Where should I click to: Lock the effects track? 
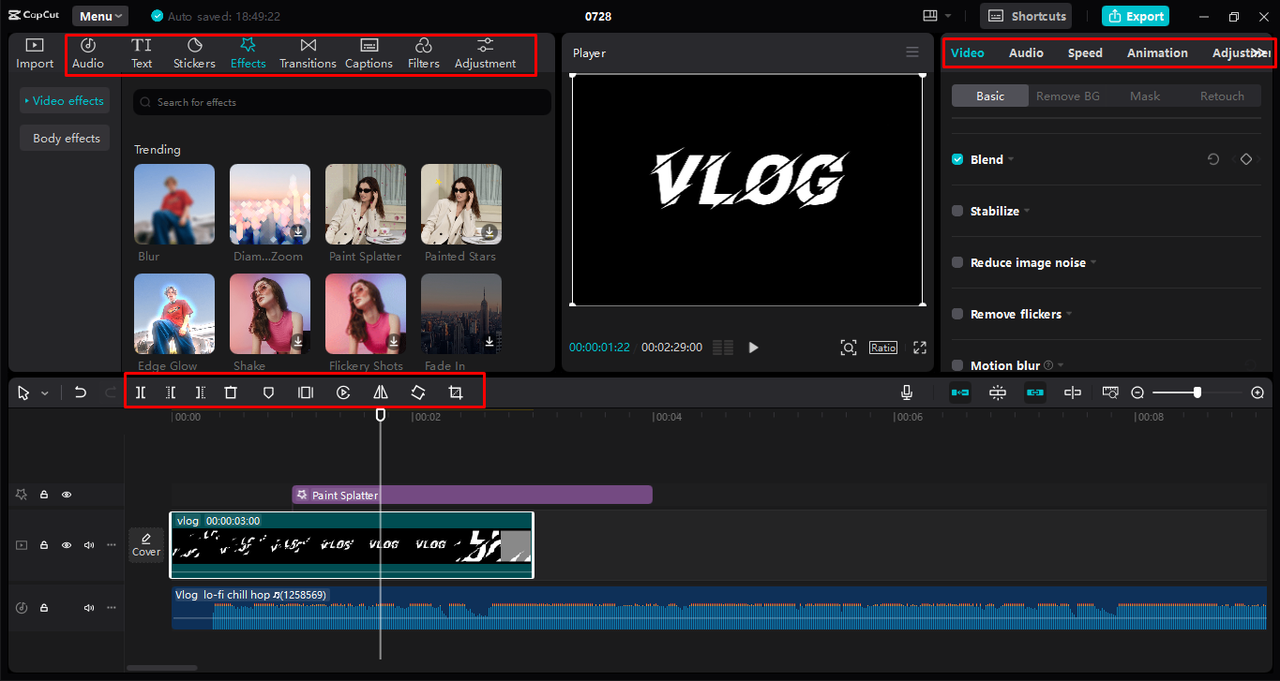pyautogui.click(x=44, y=495)
